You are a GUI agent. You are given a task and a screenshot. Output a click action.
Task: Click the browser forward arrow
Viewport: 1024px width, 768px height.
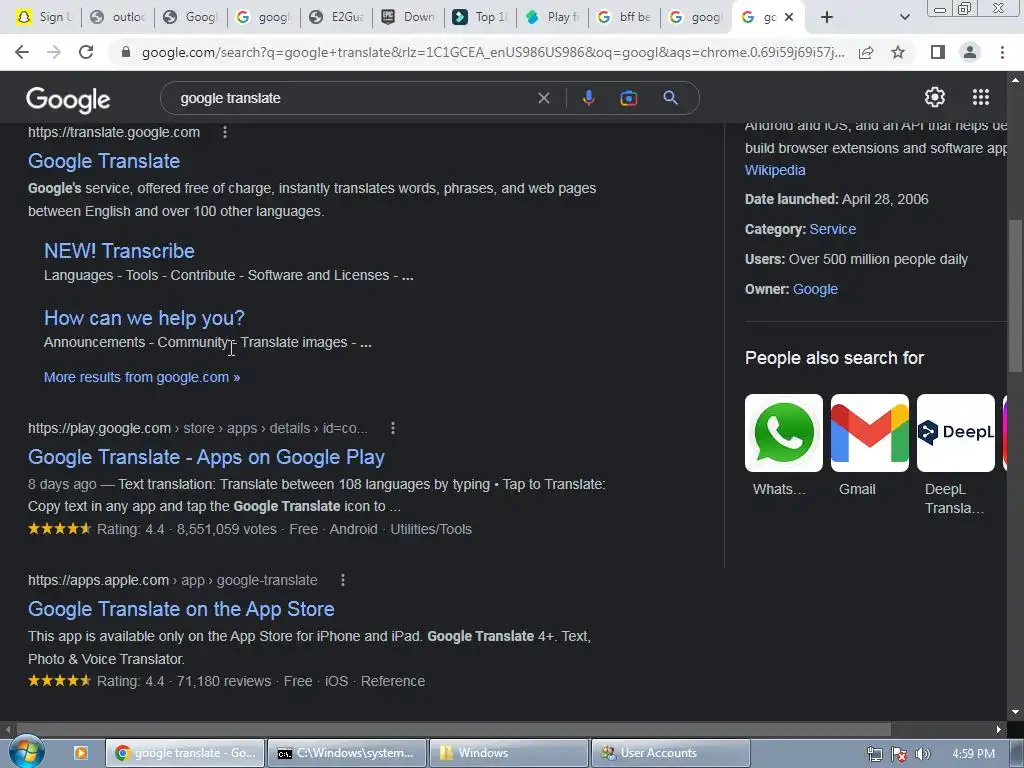(54, 52)
